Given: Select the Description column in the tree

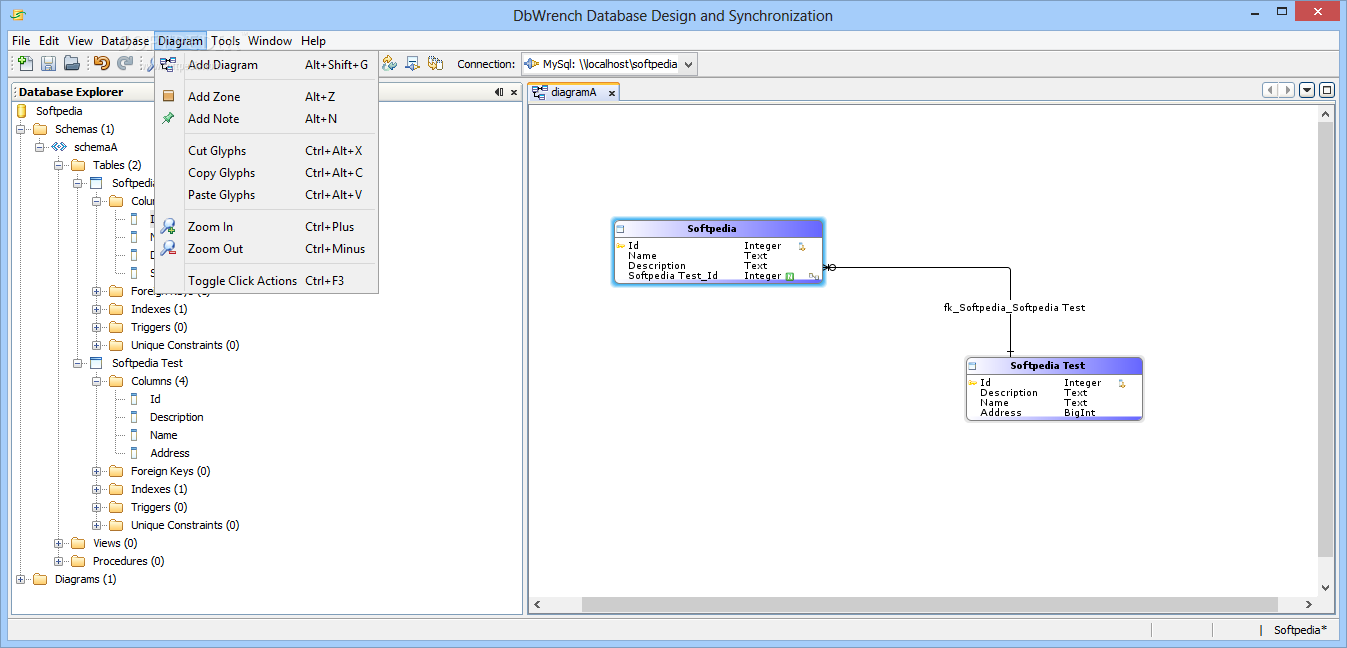Looking at the screenshot, I should point(176,417).
